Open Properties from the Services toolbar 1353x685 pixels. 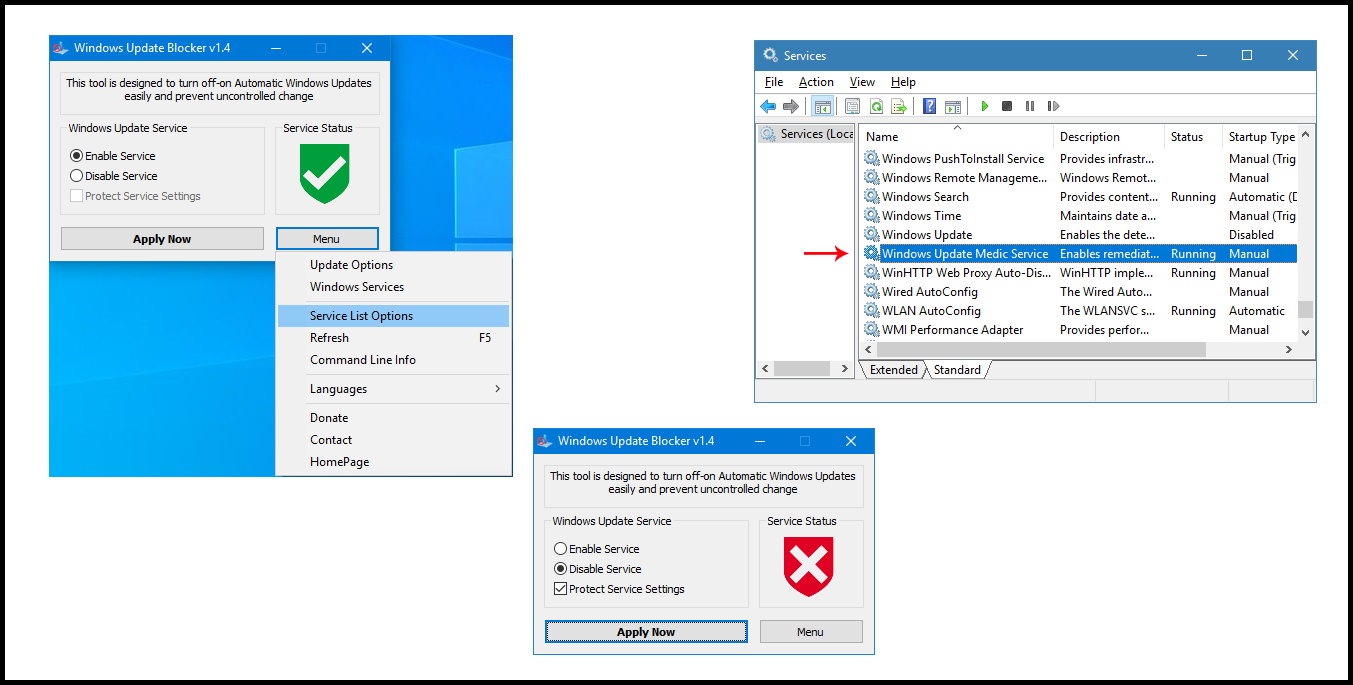[853, 106]
